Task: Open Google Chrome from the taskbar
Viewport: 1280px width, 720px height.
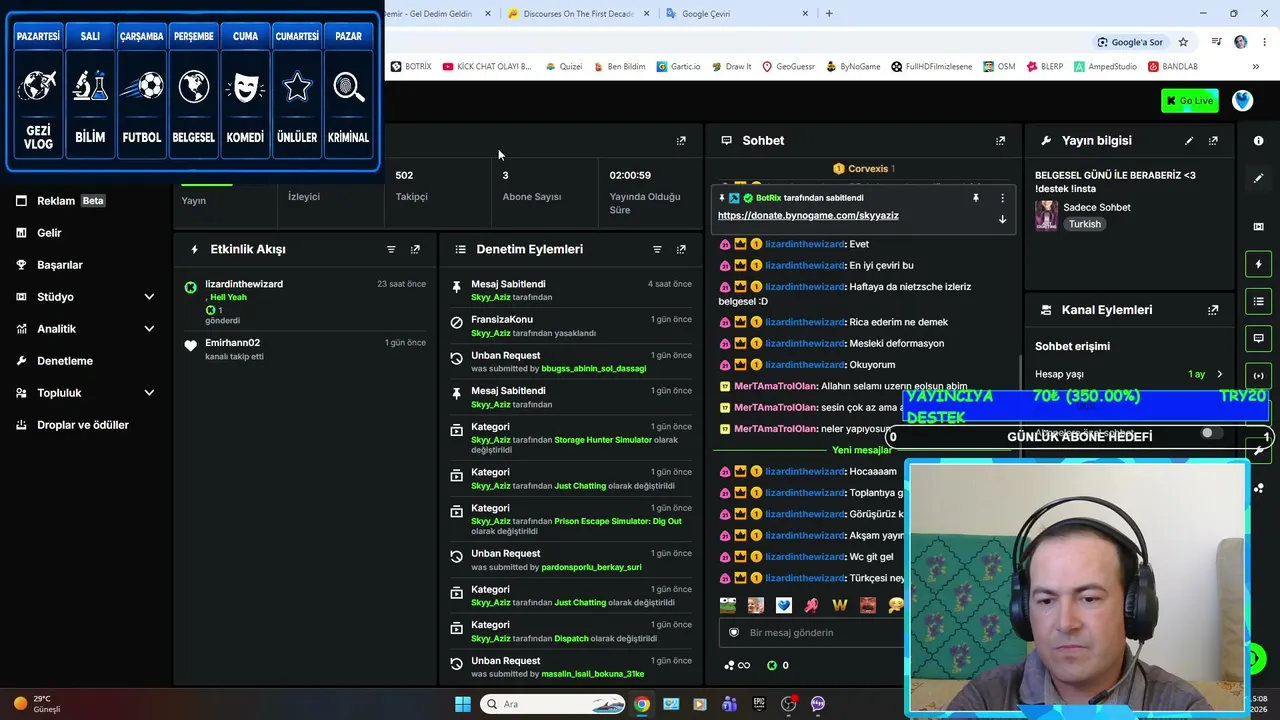Action: point(642,704)
